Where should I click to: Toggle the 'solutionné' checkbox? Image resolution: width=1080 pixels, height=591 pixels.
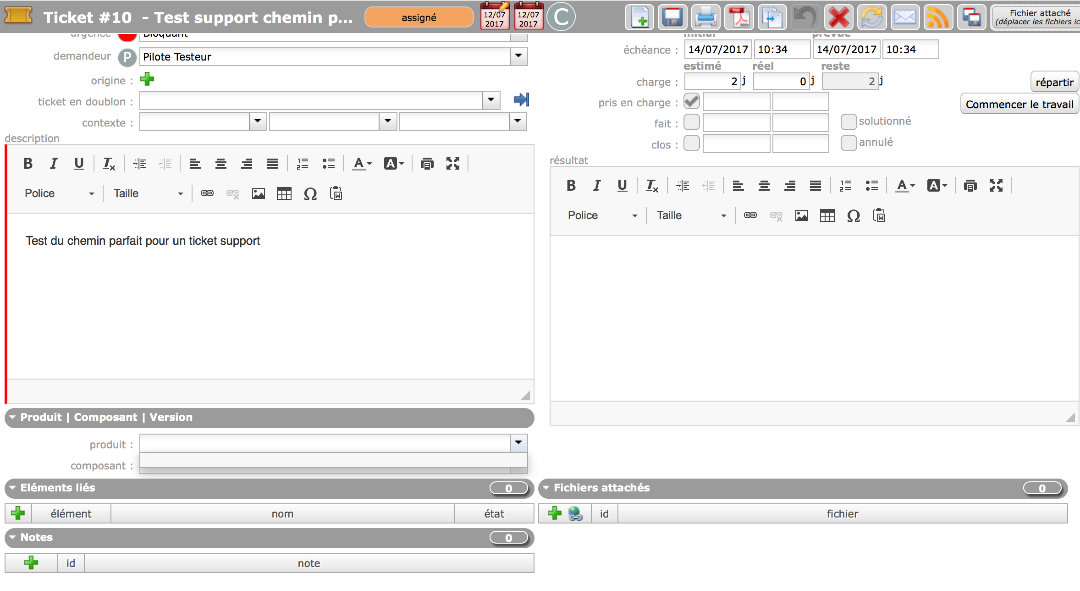[x=849, y=122]
